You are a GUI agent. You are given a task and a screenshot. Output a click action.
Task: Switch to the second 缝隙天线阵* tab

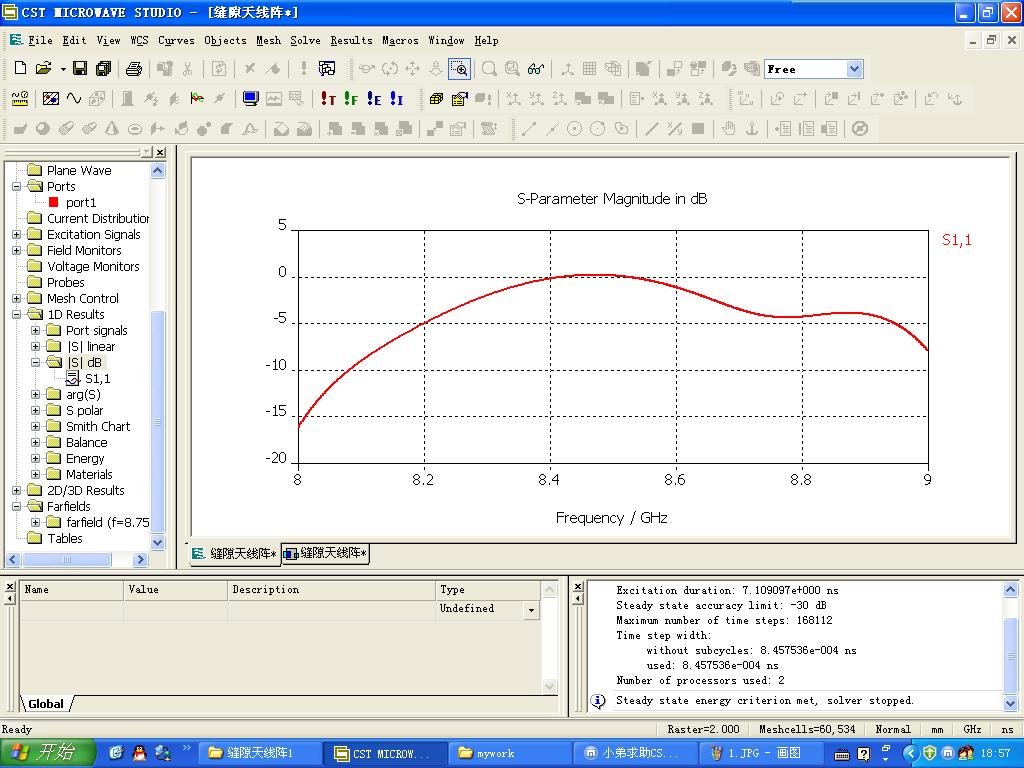coord(325,554)
